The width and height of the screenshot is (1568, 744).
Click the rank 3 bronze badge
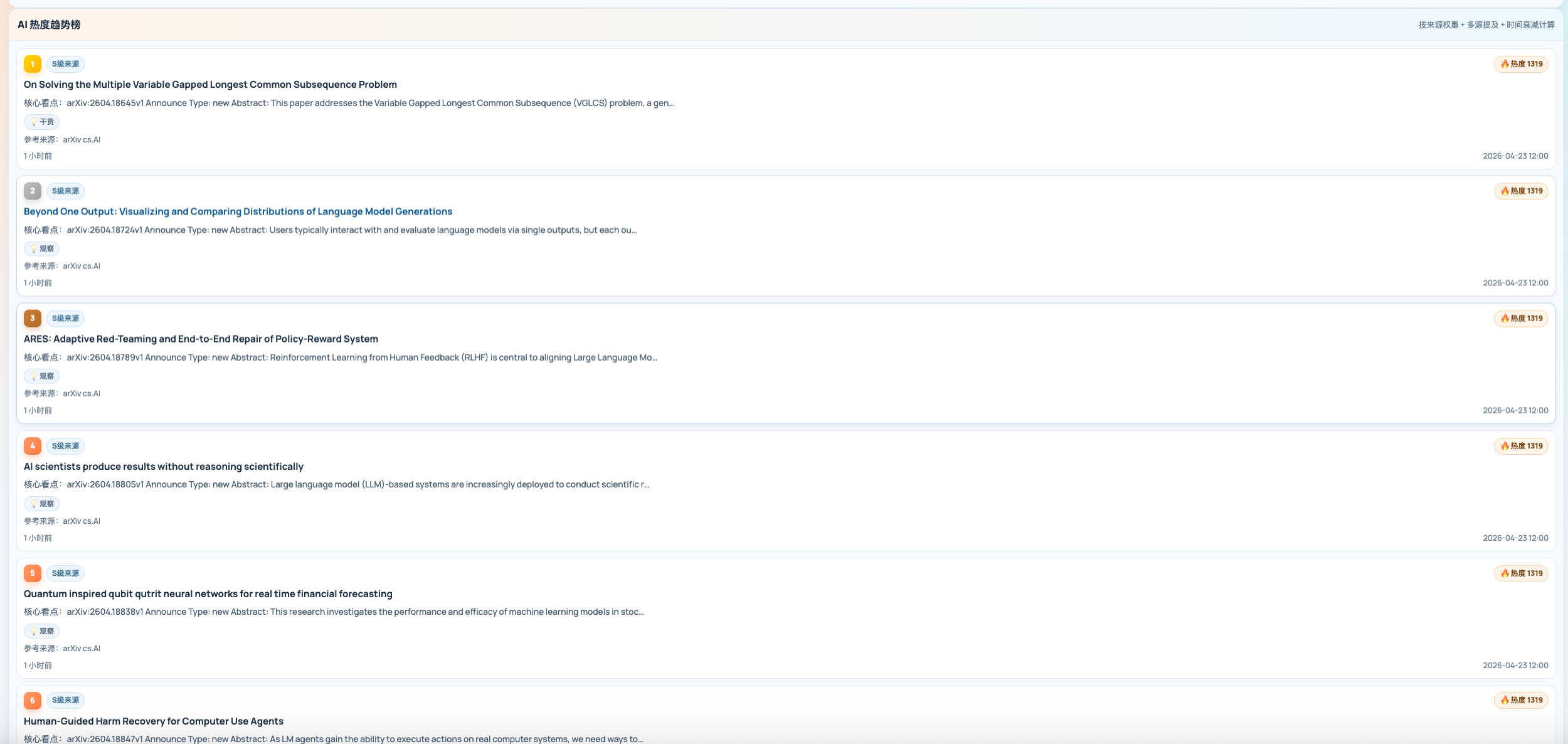33,318
